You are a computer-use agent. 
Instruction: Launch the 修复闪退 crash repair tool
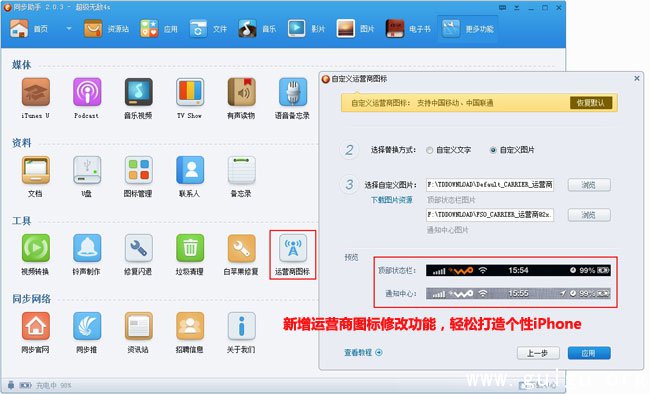coord(138,248)
